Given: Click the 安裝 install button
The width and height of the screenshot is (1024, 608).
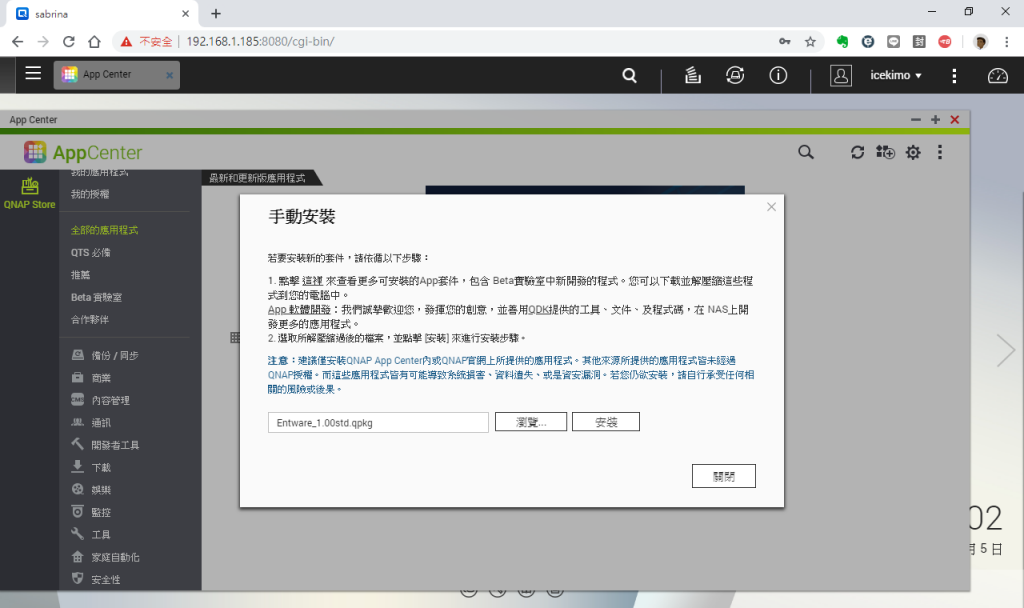Looking at the screenshot, I should 606,422.
